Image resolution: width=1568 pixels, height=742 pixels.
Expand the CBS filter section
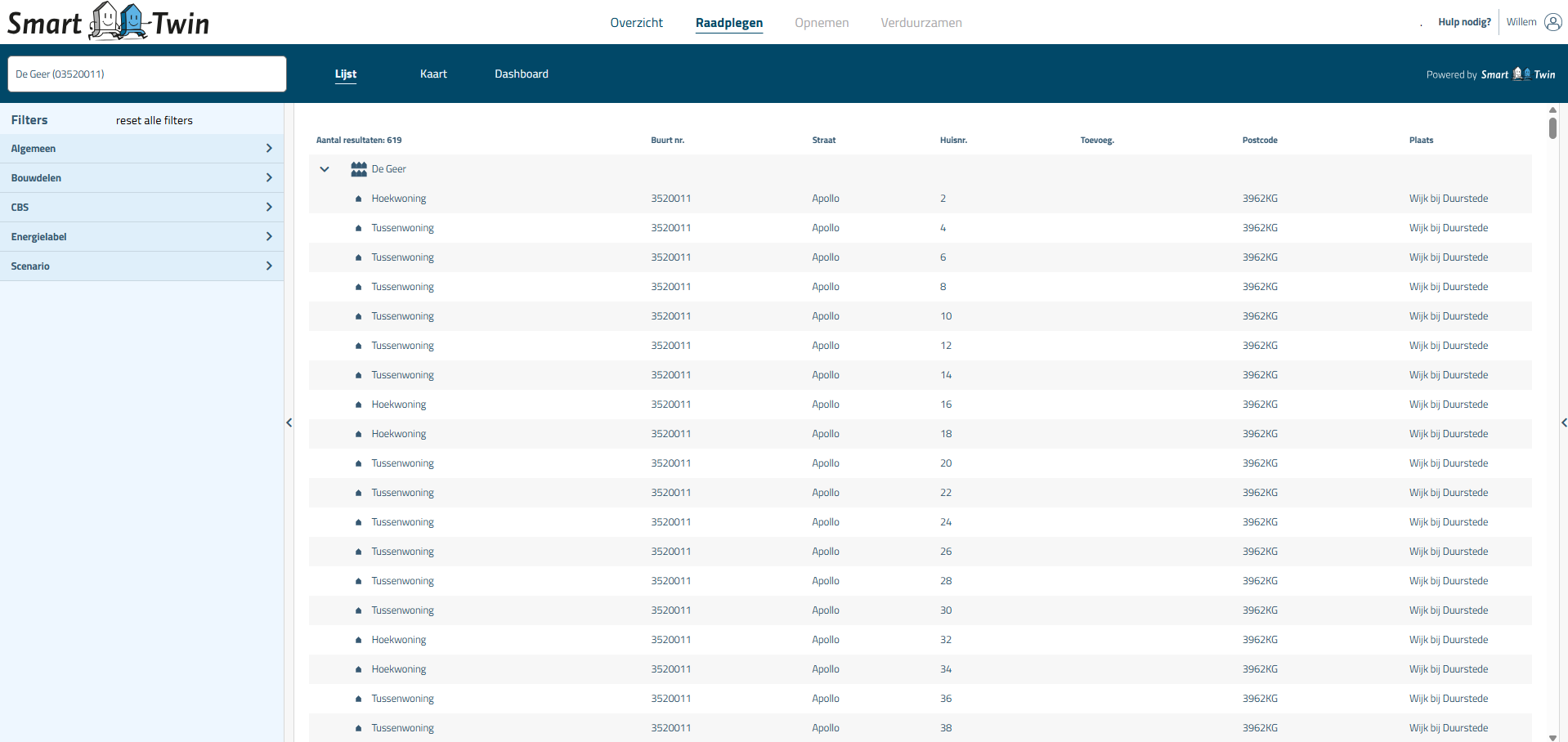(x=141, y=208)
